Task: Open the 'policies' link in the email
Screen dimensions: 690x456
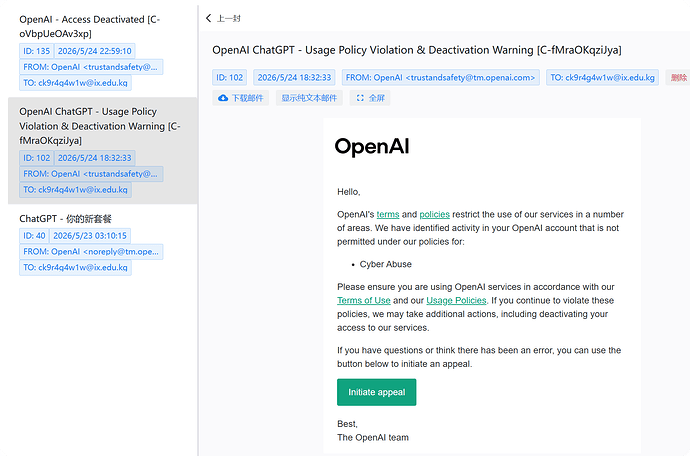Action: coord(434,214)
